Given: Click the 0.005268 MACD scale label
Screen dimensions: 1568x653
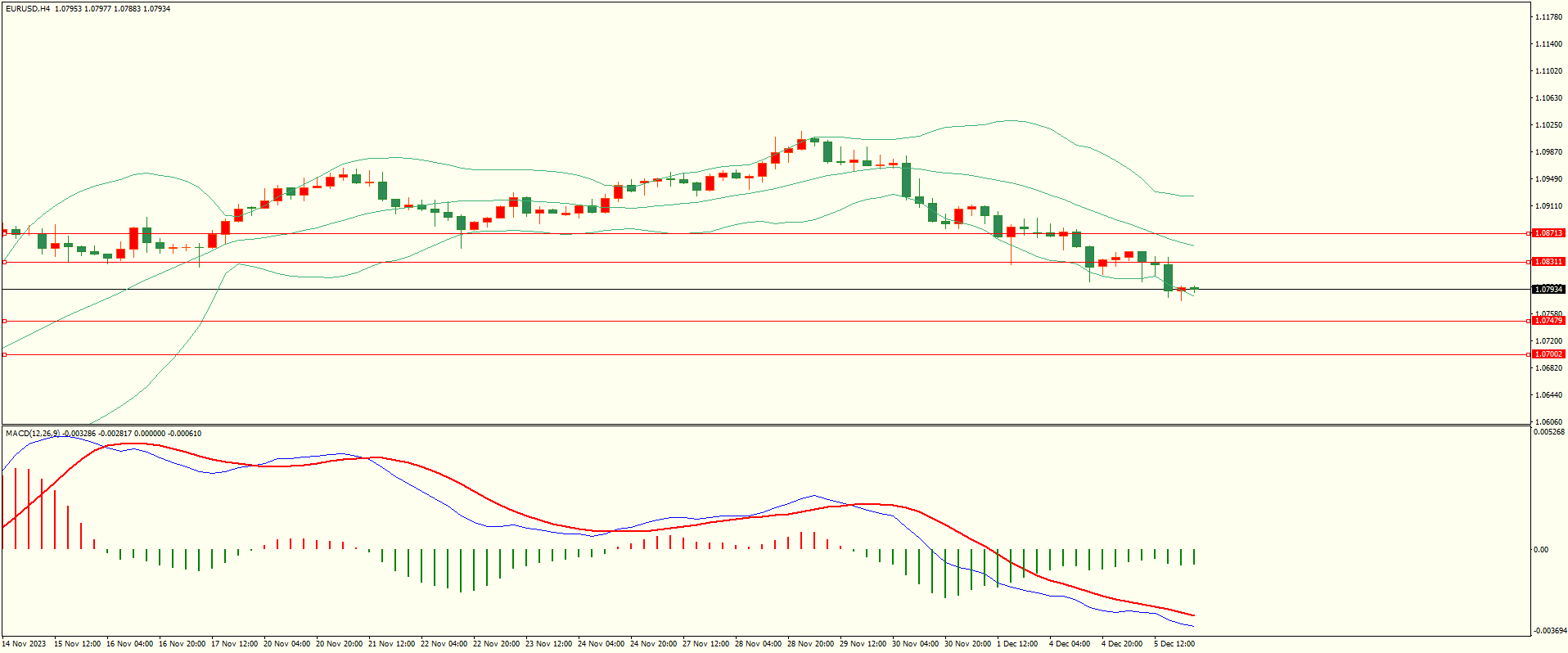Looking at the screenshot, I should [1549, 432].
